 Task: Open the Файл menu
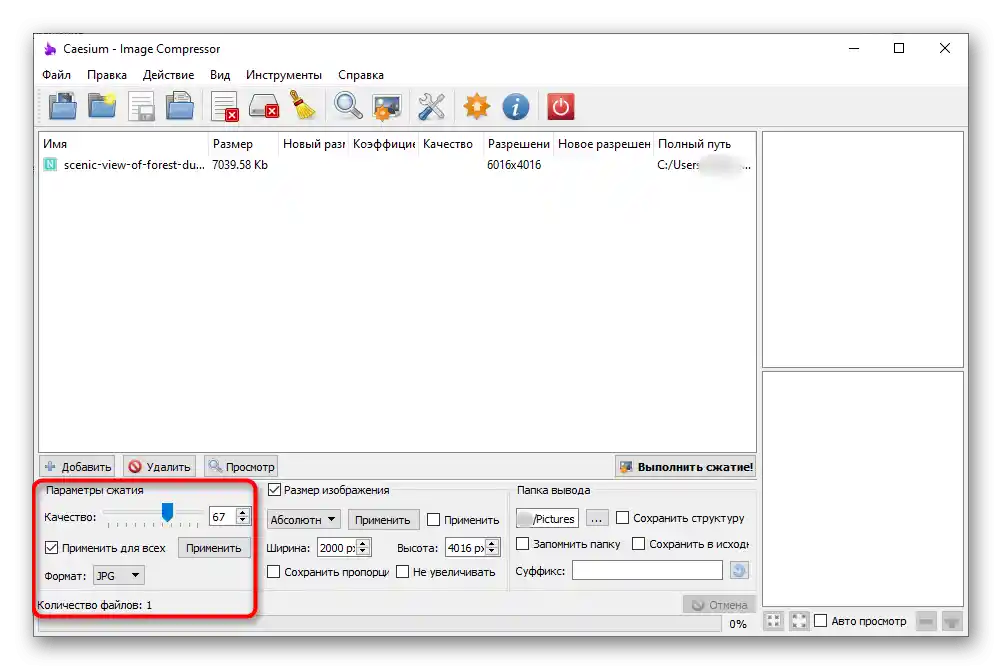click(56, 75)
